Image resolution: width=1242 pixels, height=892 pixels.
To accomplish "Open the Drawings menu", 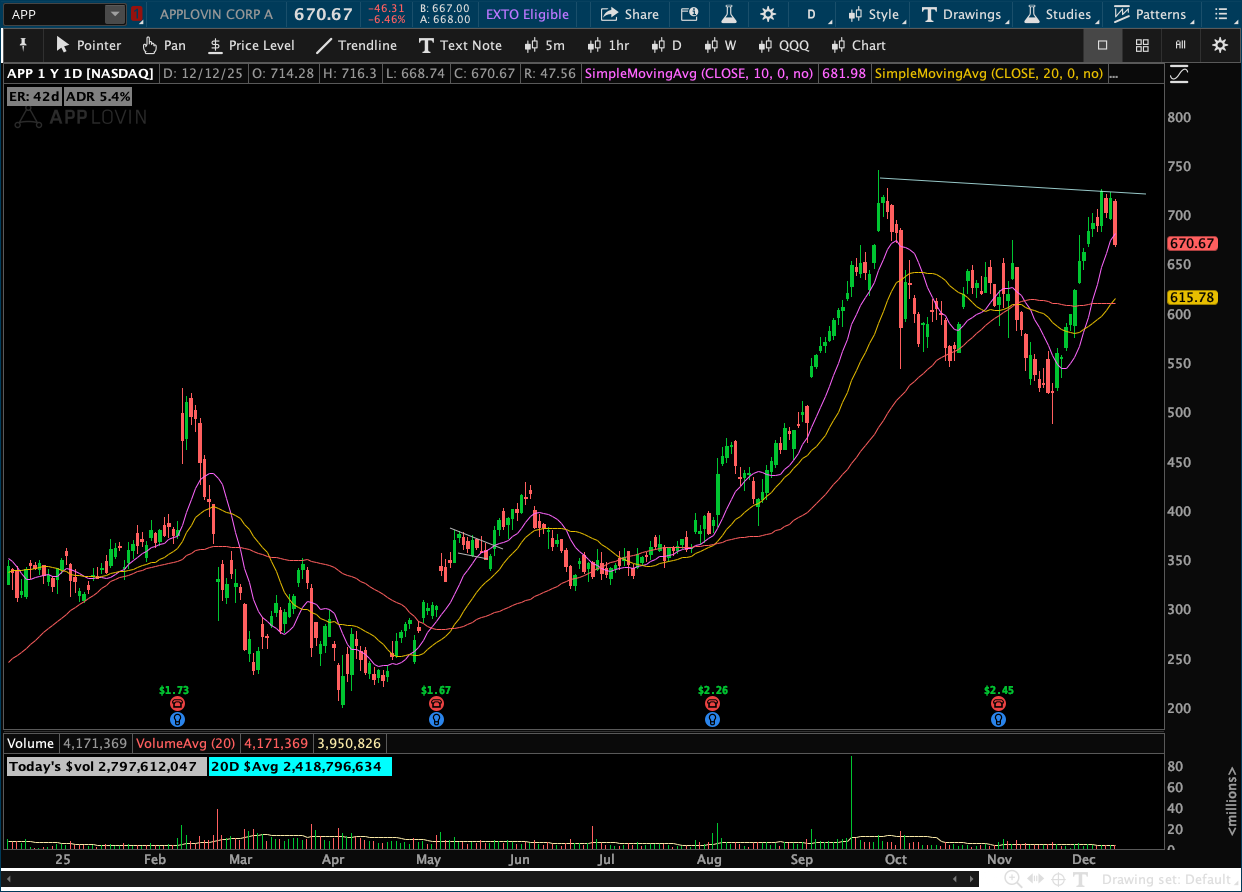I will [962, 14].
